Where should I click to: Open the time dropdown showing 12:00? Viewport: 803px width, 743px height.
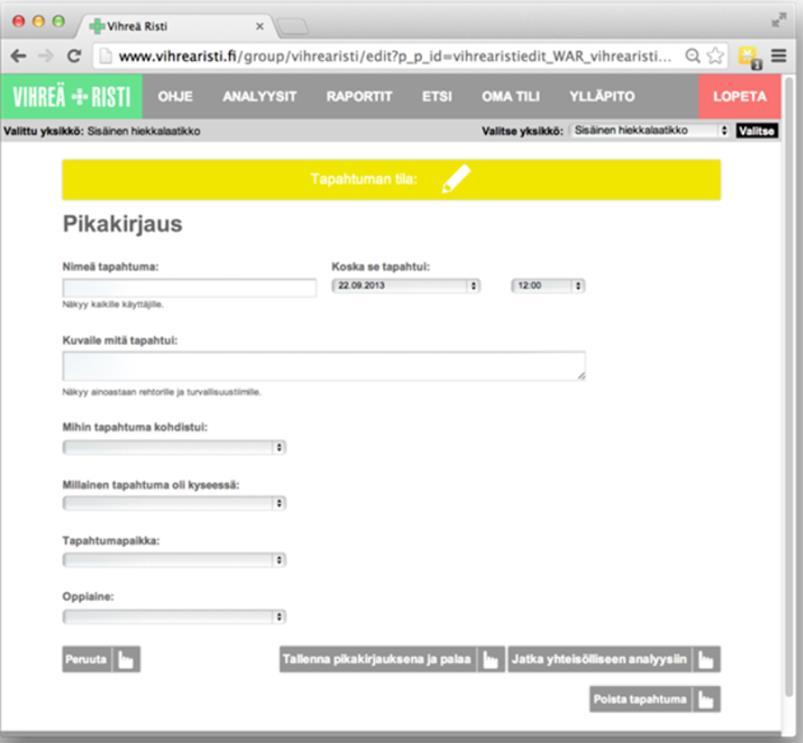click(548, 286)
